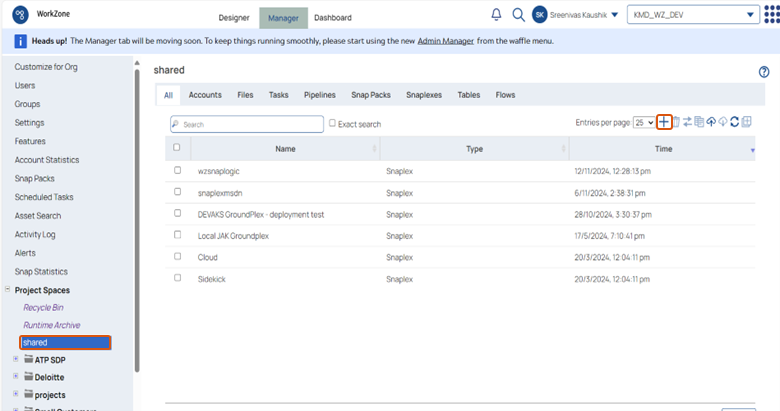Select the Accounts asset tab

click(x=205, y=95)
